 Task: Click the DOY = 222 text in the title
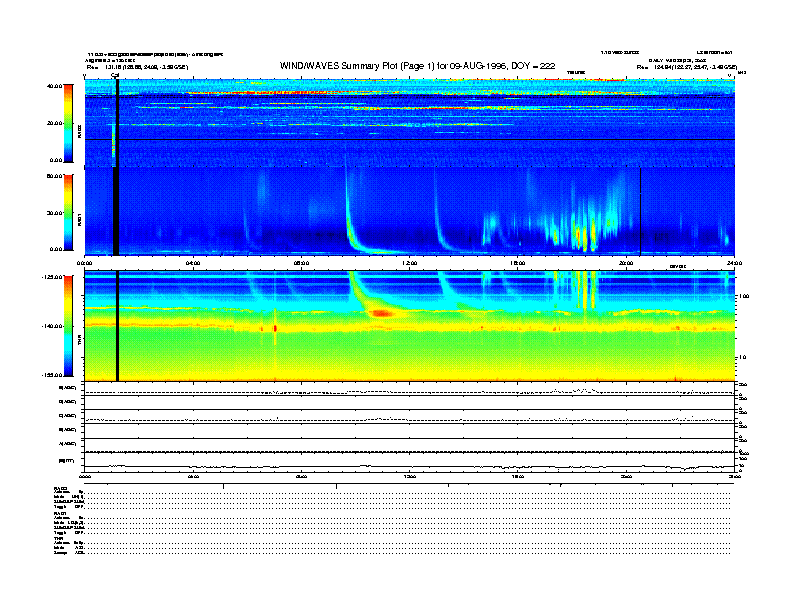coord(533,66)
